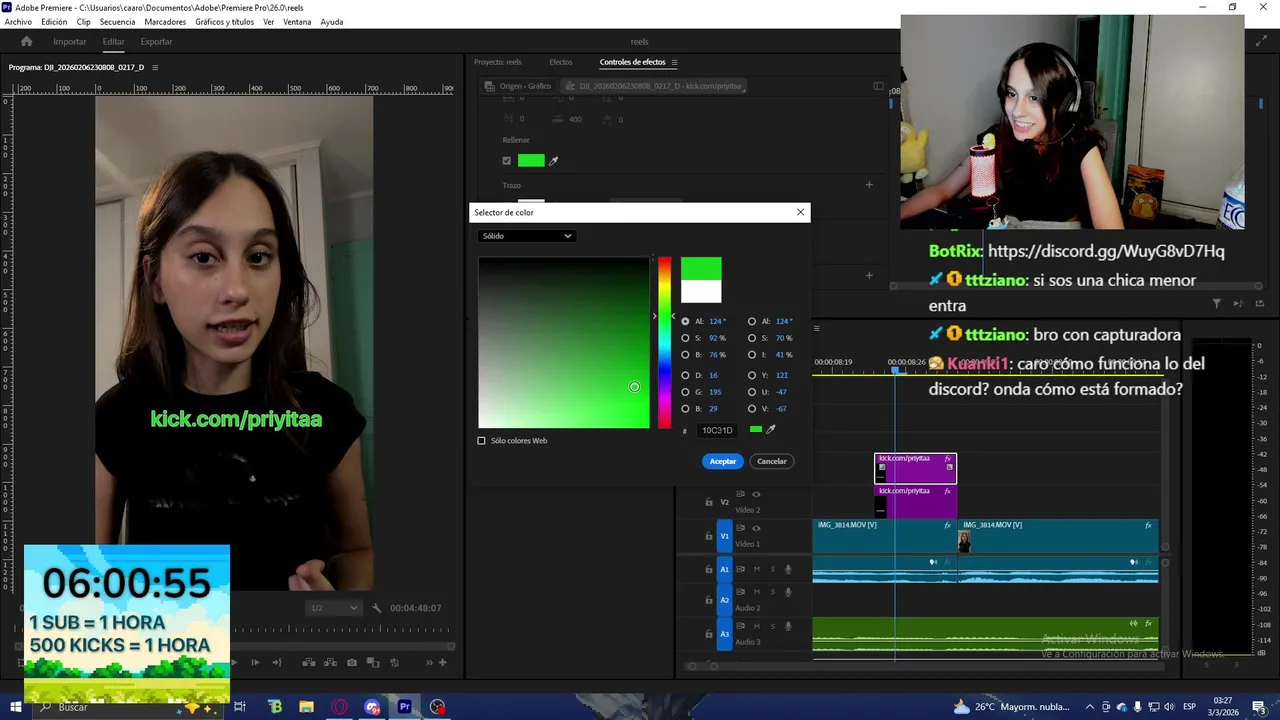The height and width of the screenshot is (720, 1280).
Task: Open the timeline filter funnel icon
Action: [1217, 303]
